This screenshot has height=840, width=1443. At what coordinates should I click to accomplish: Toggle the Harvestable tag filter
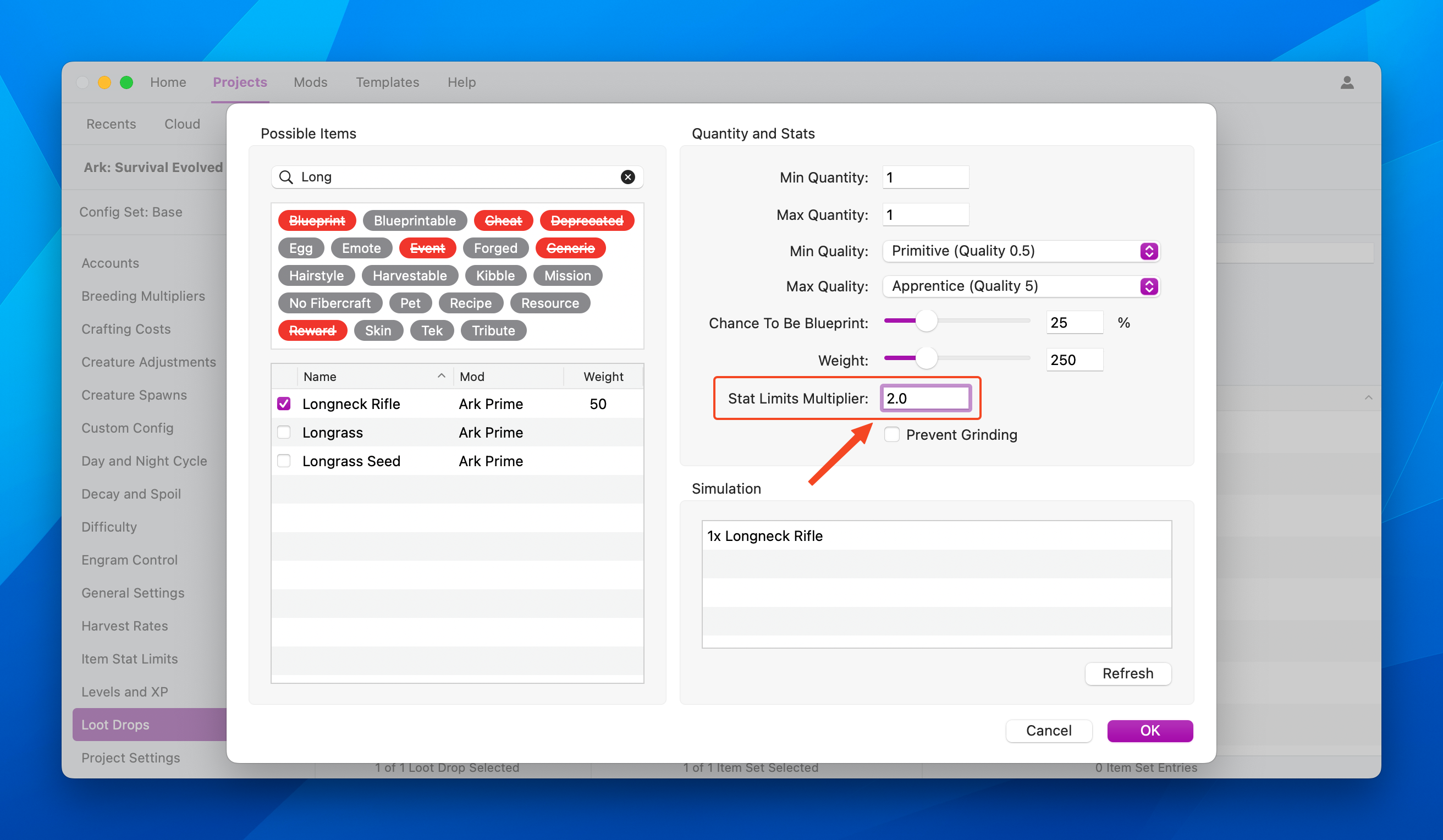(x=410, y=275)
